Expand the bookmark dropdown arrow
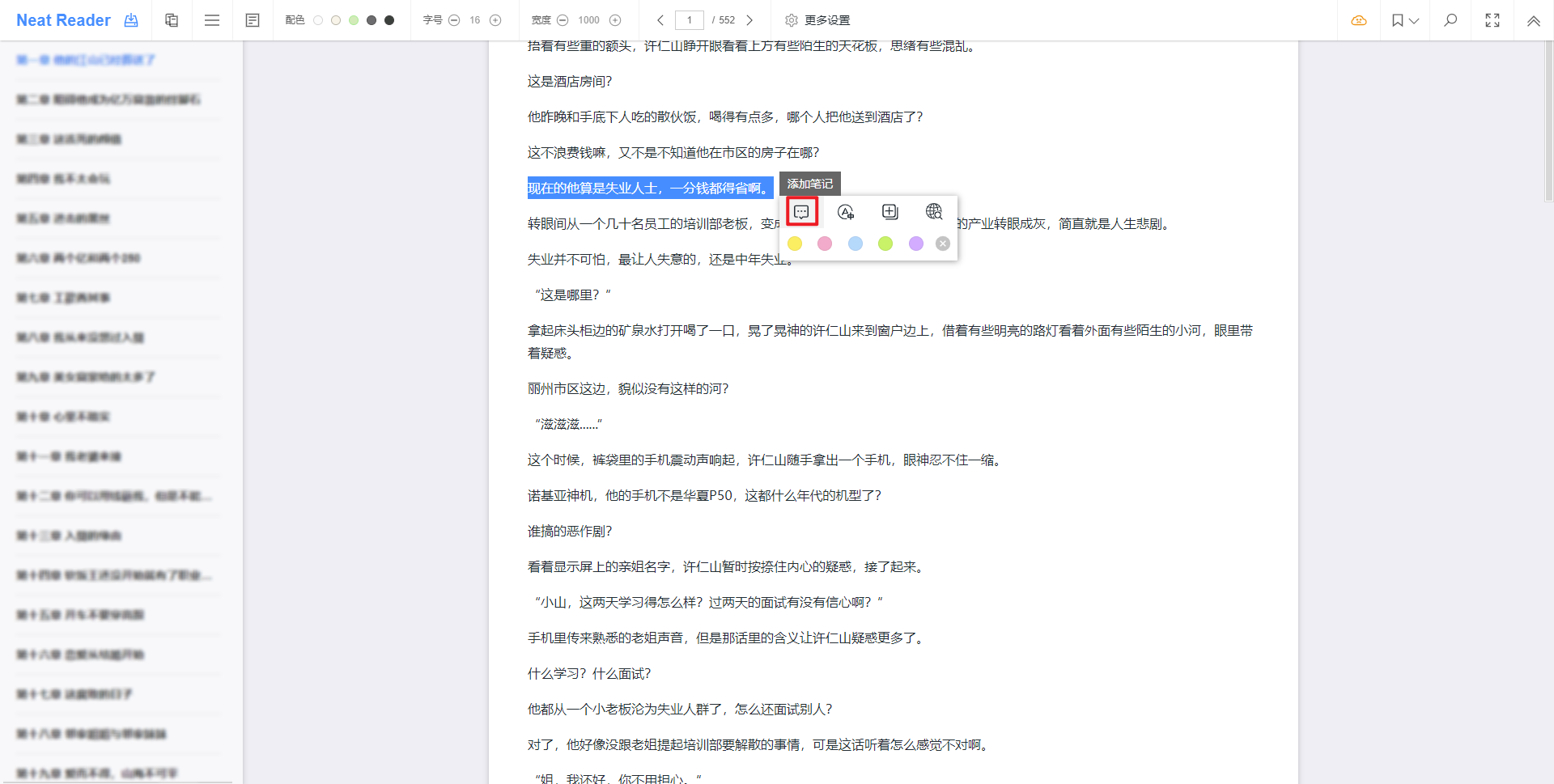Image resolution: width=1554 pixels, height=784 pixels. pos(1415,20)
